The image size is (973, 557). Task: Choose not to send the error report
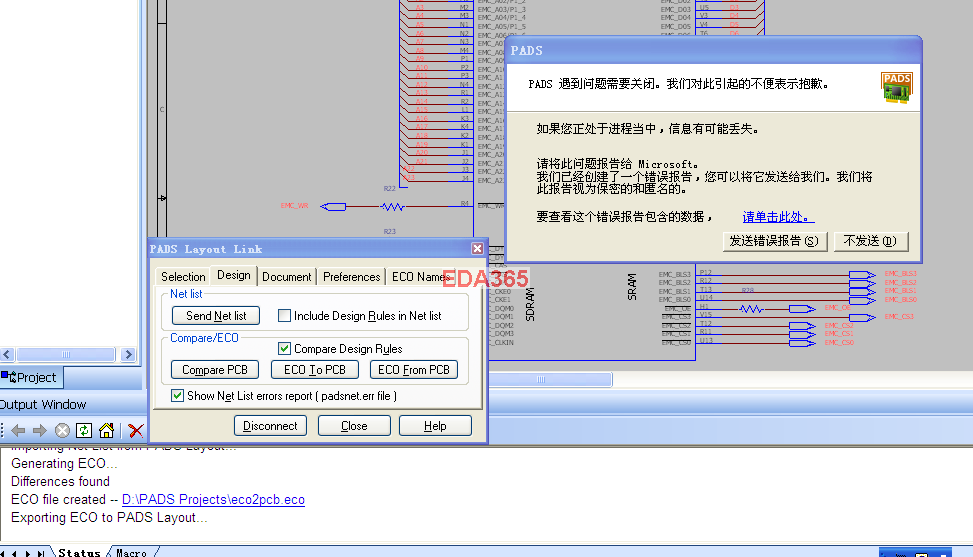[x=871, y=241]
